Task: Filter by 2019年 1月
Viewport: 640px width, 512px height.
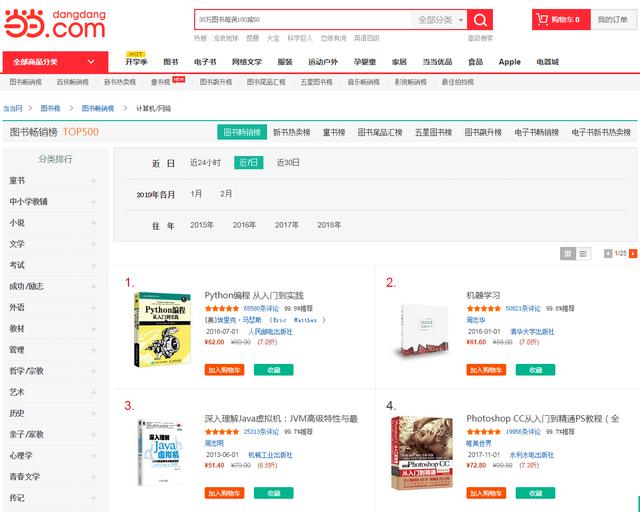Action: pyautogui.click(x=196, y=194)
